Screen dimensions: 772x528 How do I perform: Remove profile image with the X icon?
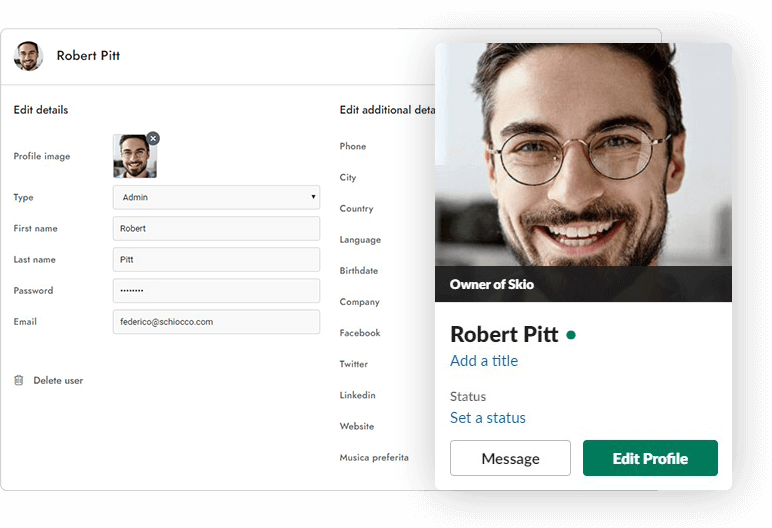(153, 138)
